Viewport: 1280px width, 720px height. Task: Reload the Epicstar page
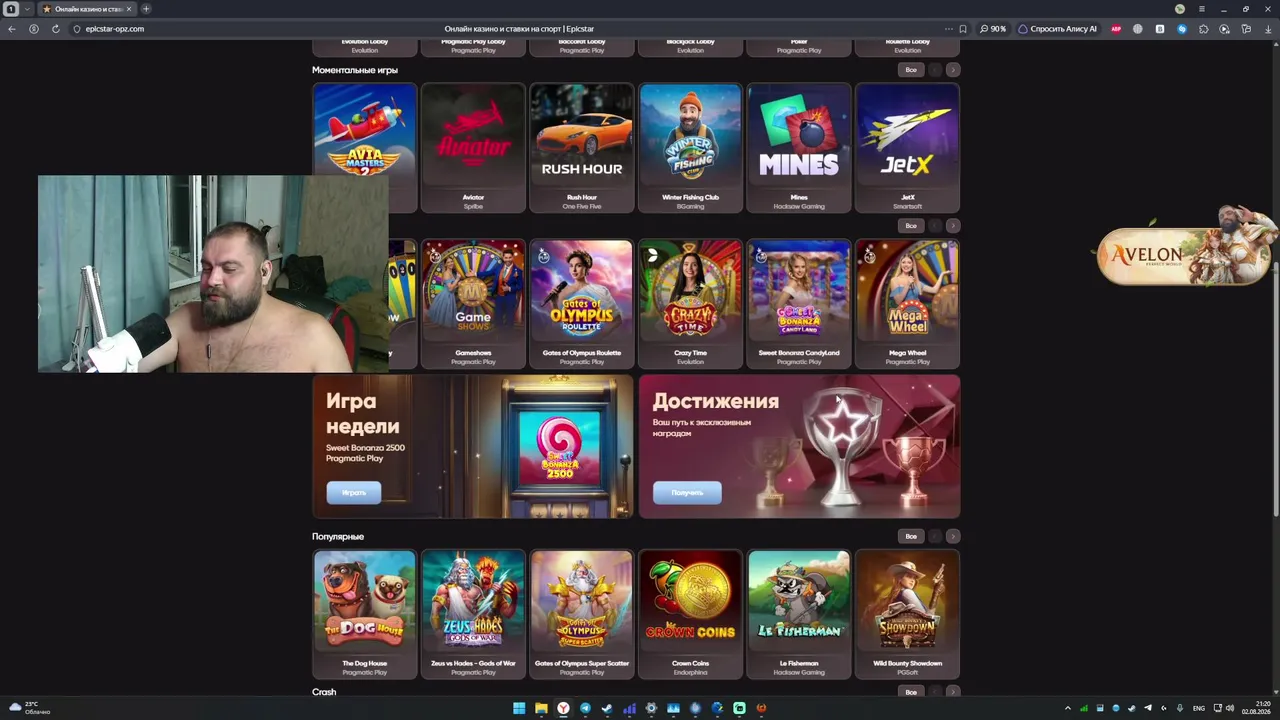point(55,29)
